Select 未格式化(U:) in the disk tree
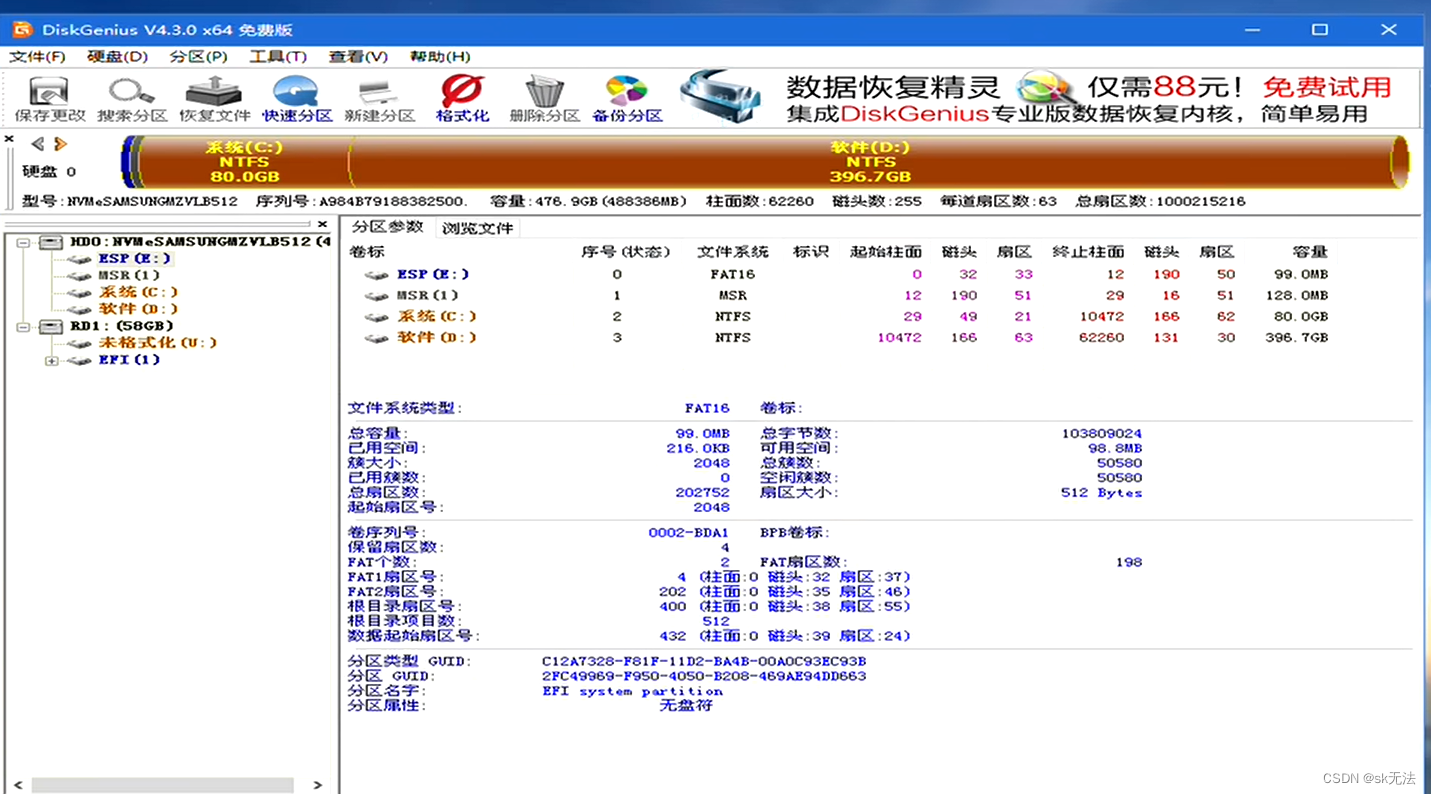 click(157, 343)
